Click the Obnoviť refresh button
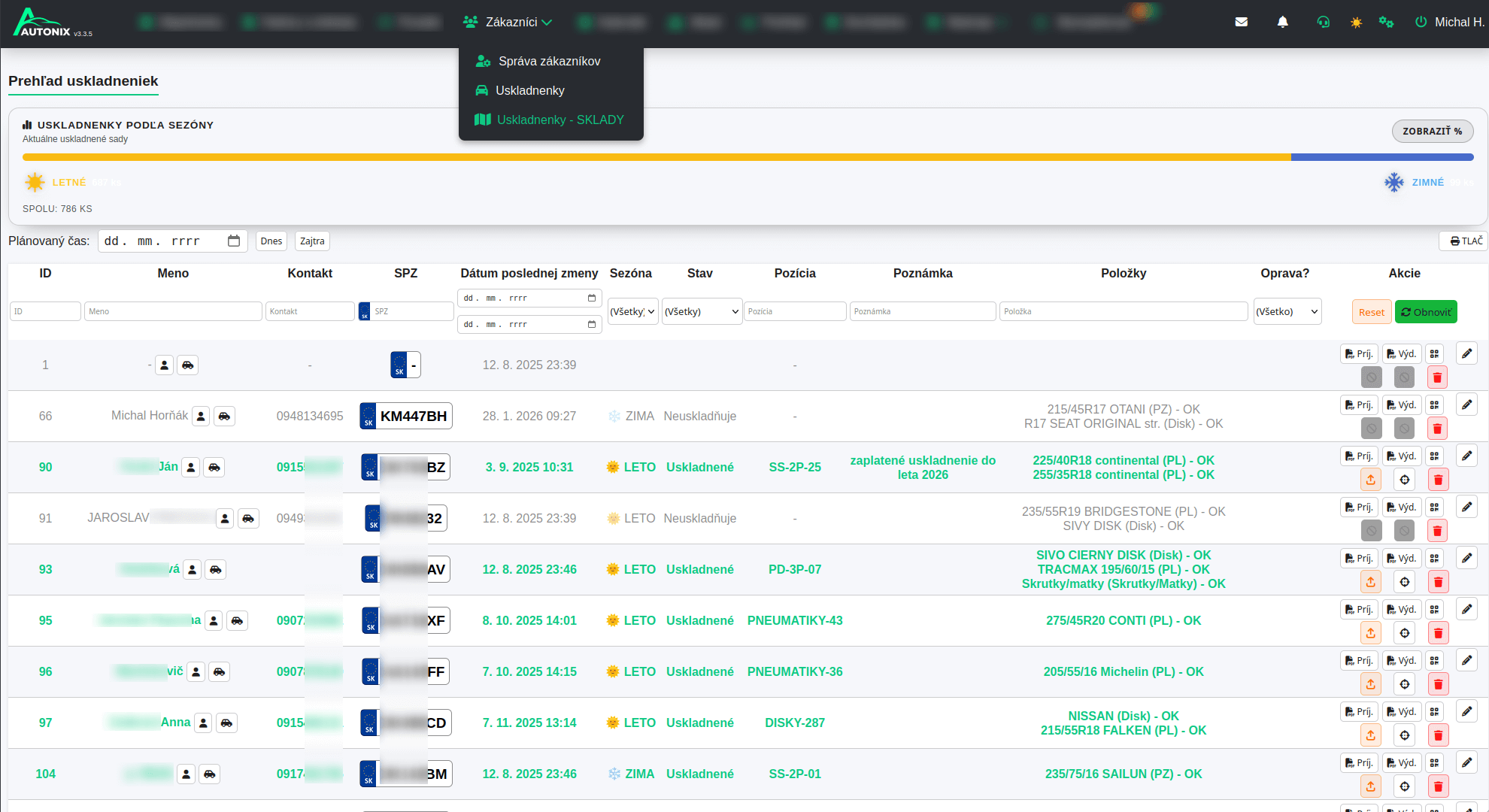 (x=1426, y=312)
